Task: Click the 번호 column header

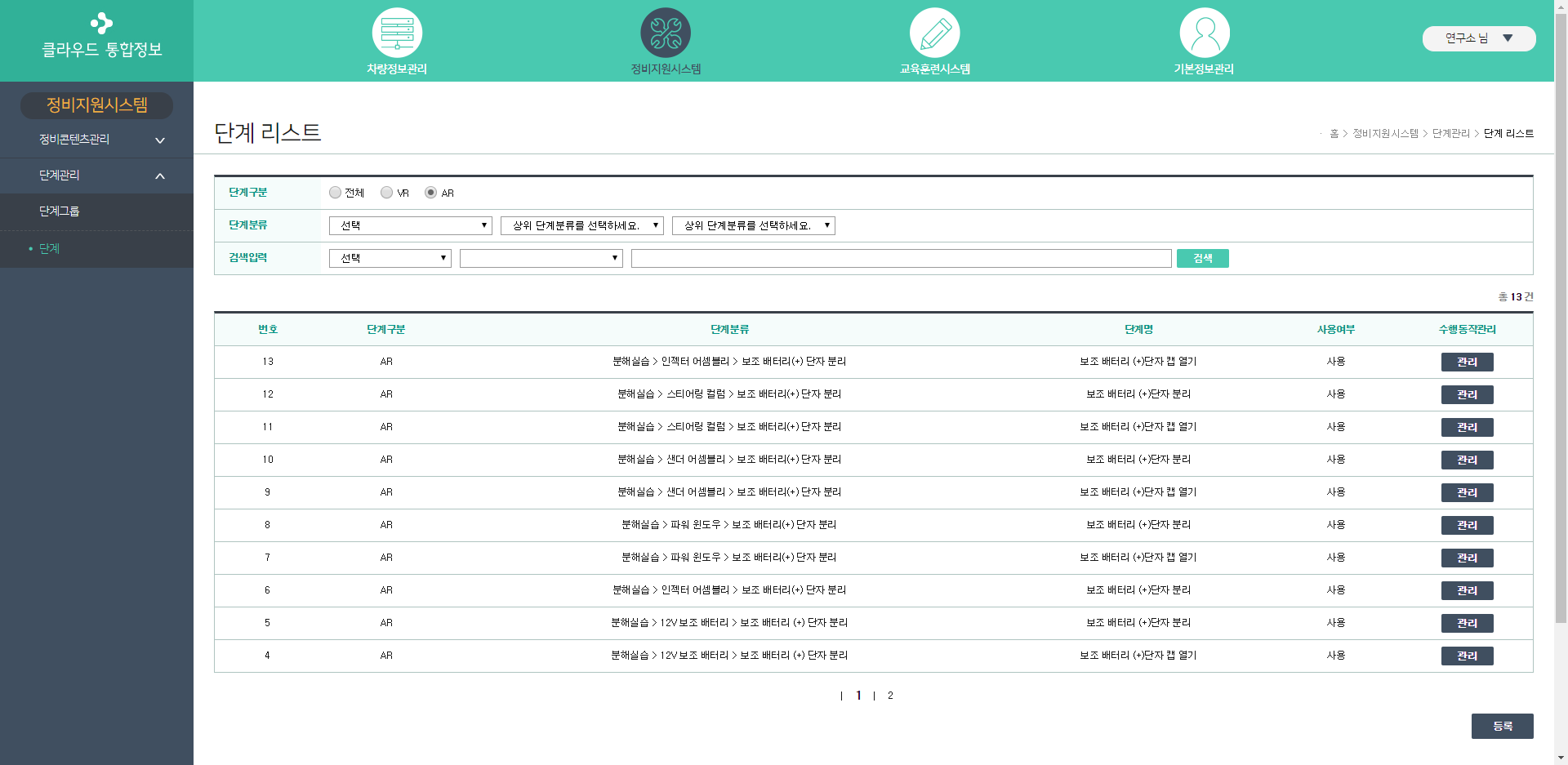Action: tap(268, 329)
